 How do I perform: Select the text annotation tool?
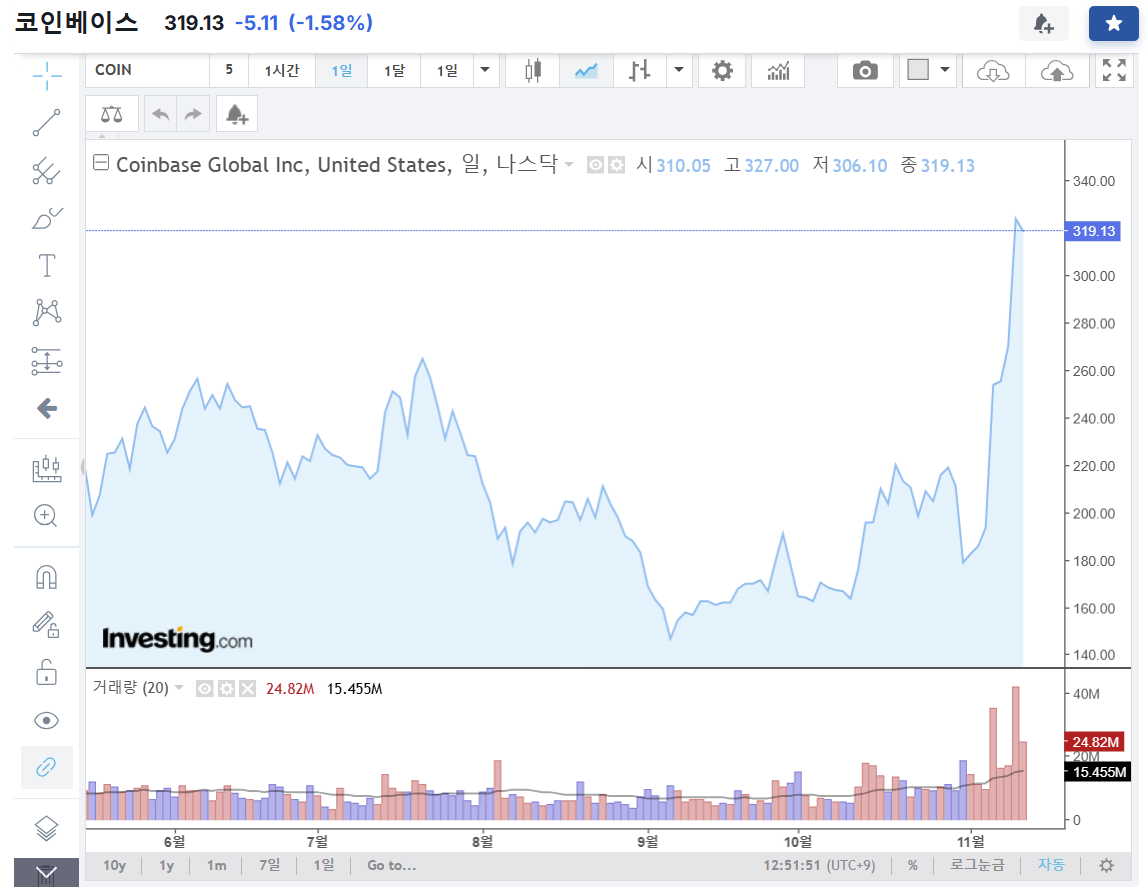click(47, 266)
